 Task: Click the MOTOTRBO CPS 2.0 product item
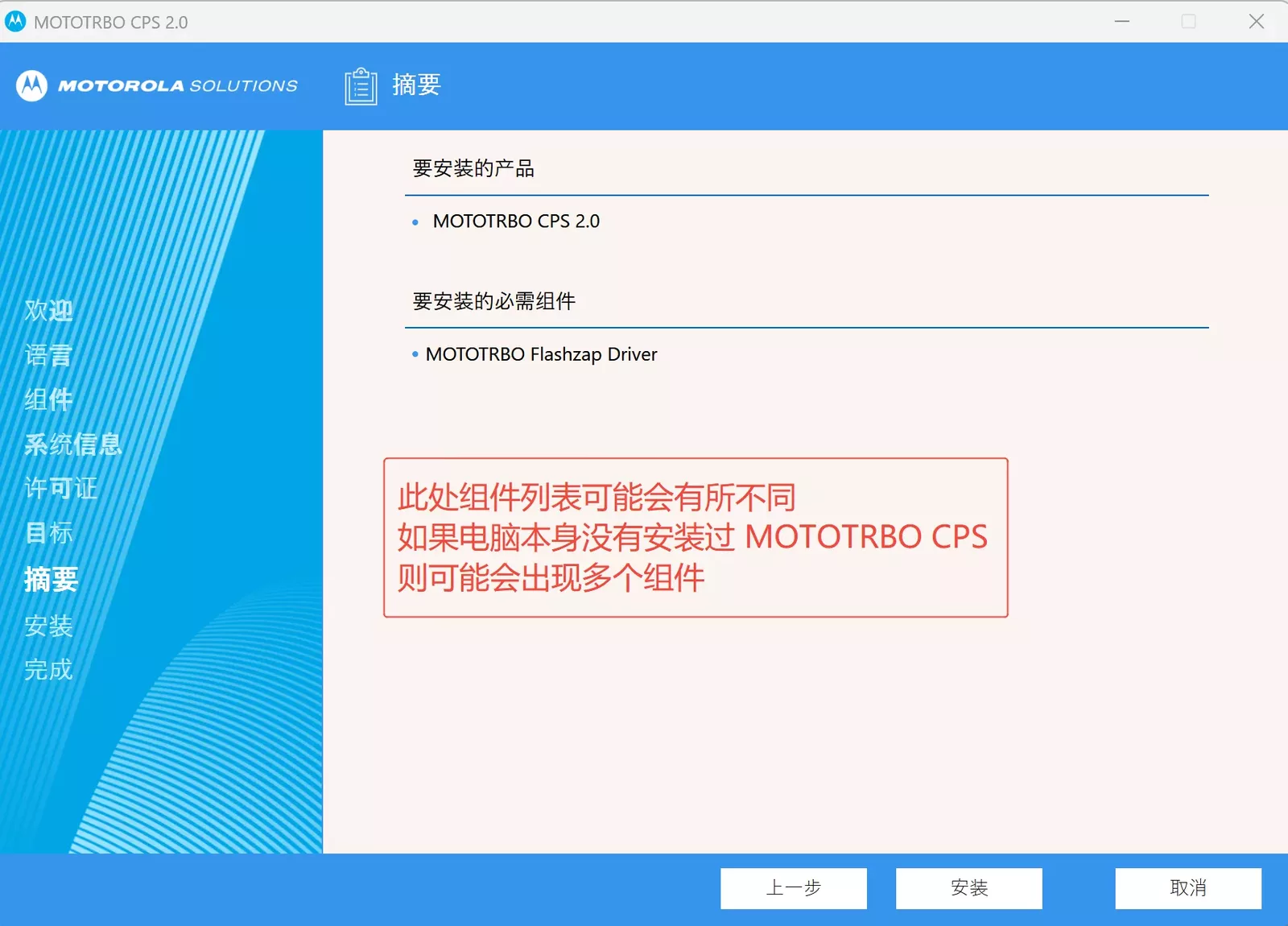pyautogui.click(x=516, y=221)
